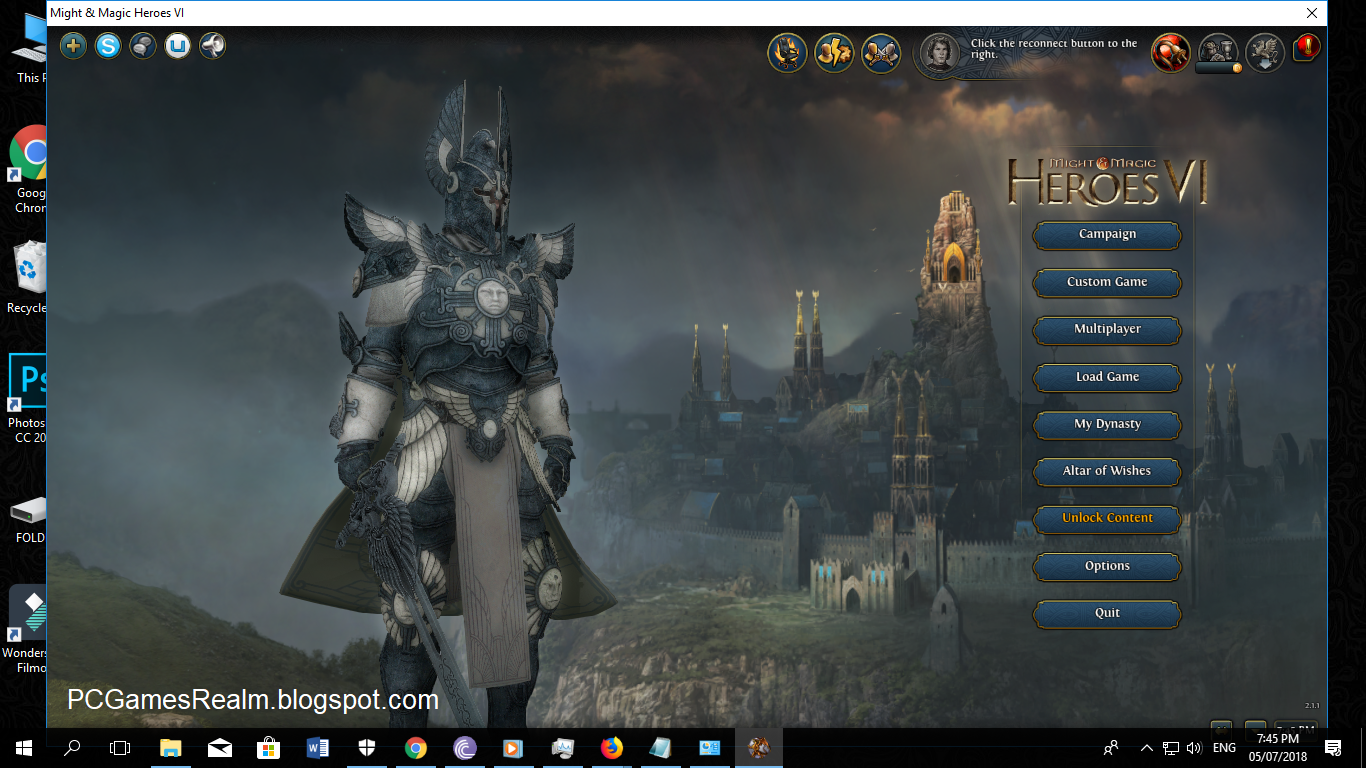Open the Load Game screen
The height and width of the screenshot is (768, 1366).
coord(1107,377)
